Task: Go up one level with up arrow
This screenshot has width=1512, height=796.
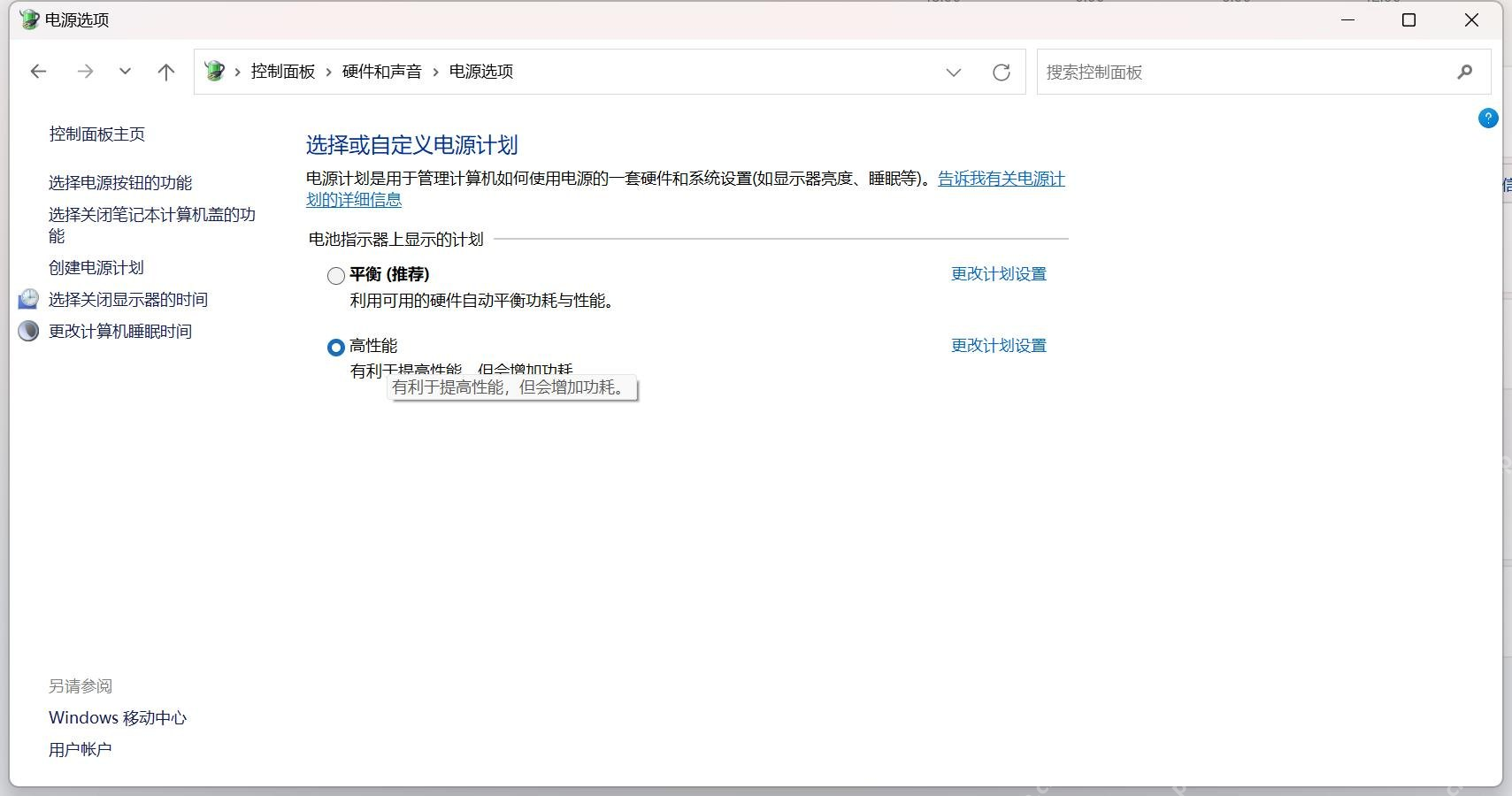Action: click(165, 72)
